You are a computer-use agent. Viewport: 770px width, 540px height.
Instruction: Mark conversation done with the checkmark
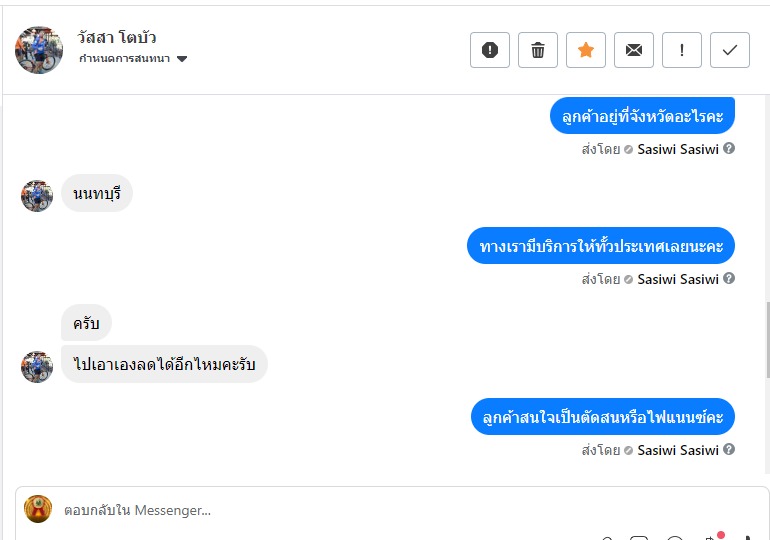click(730, 50)
